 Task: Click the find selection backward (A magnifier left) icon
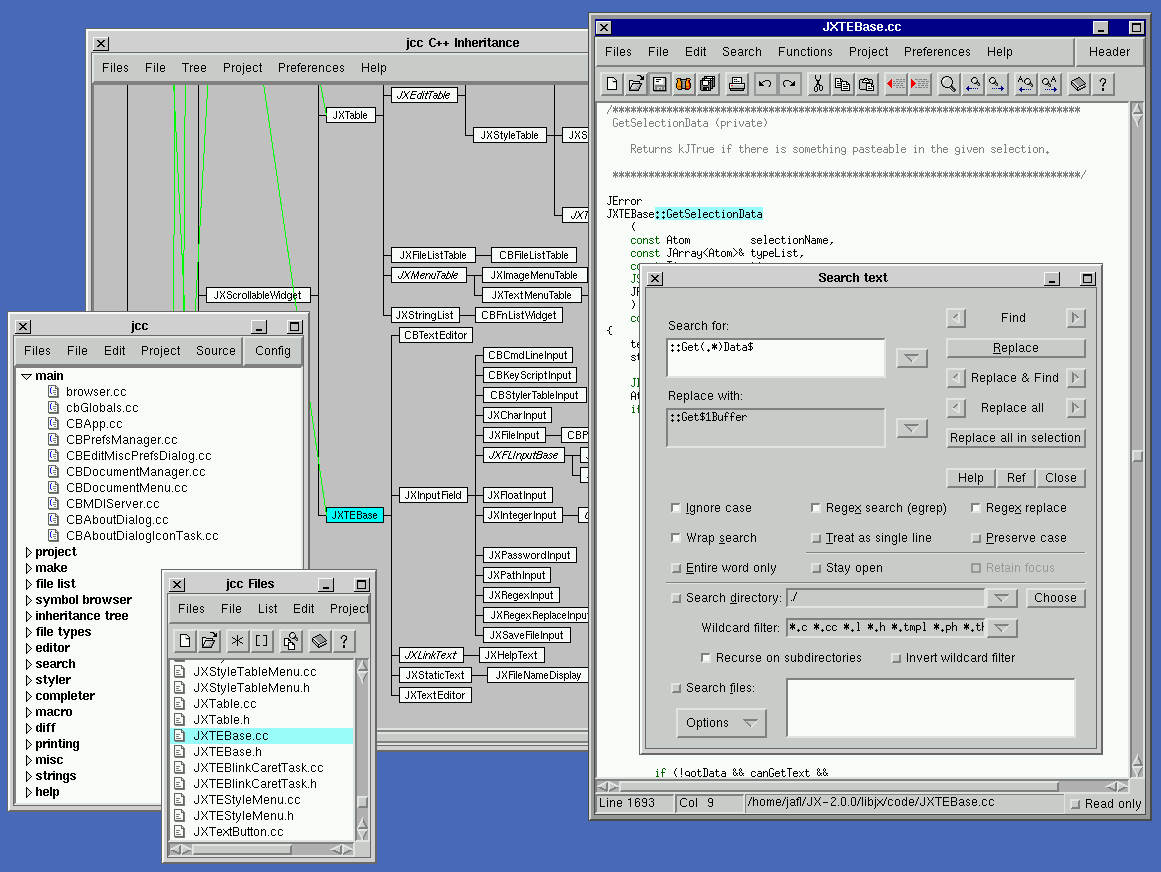pos(1026,84)
